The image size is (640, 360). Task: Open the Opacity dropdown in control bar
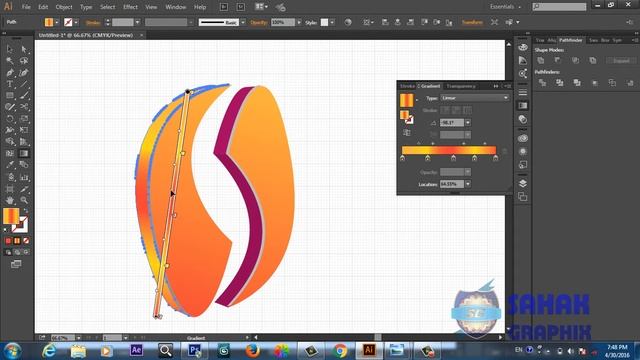click(x=299, y=22)
